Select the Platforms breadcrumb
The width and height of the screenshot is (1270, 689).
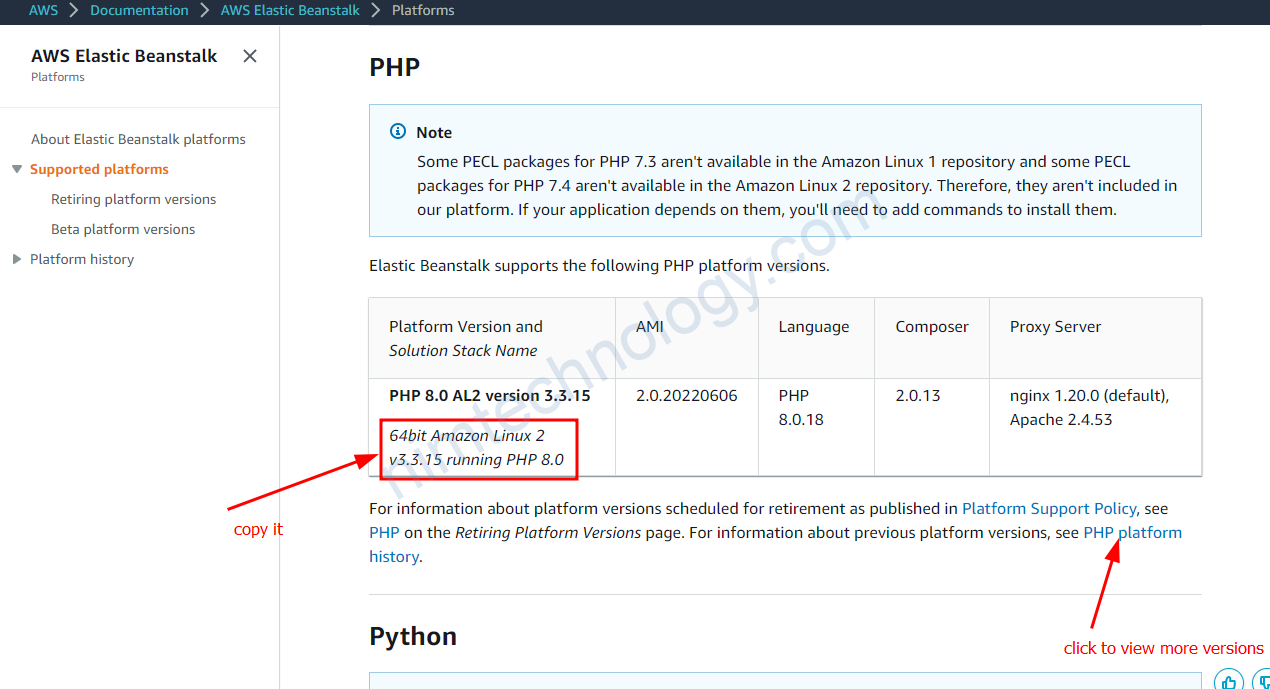click(423, 10)
